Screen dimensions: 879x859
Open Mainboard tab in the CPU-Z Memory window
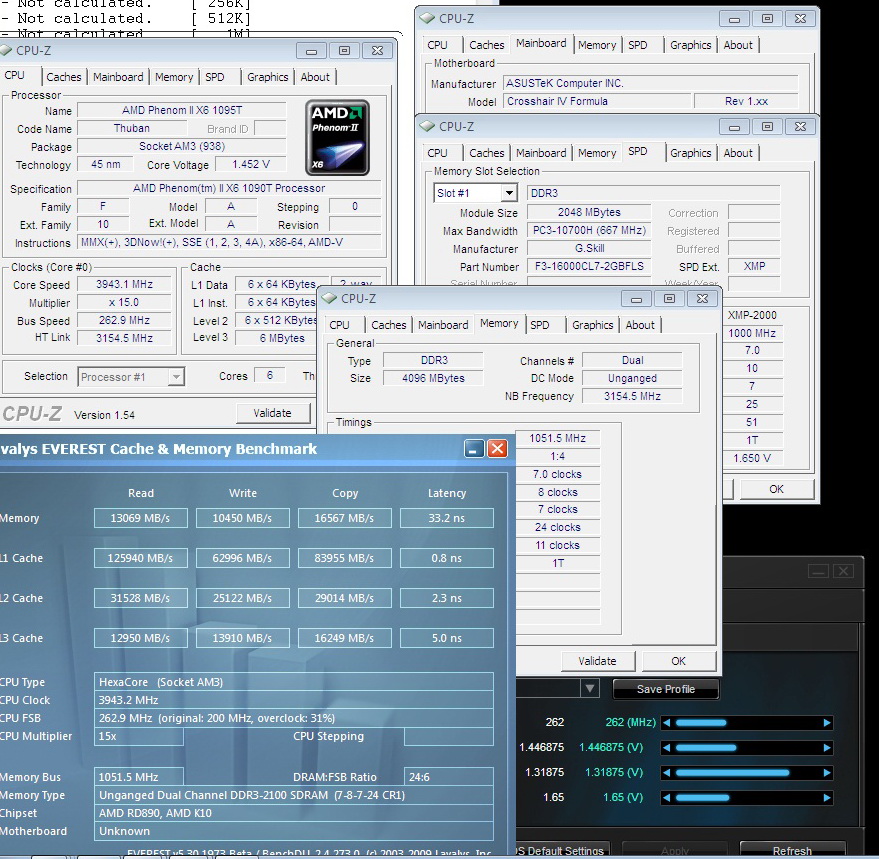tap(443, 325)
